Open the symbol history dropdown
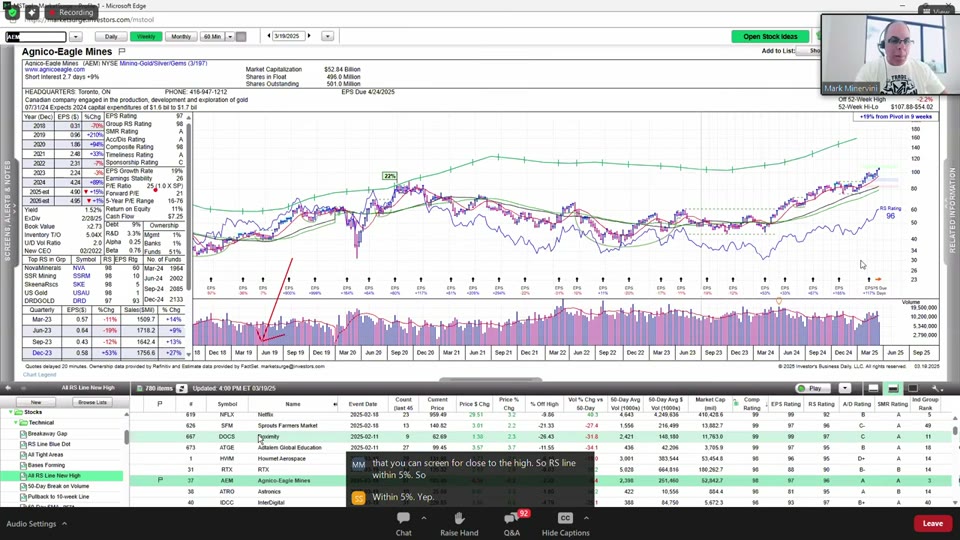 point(75,37)
